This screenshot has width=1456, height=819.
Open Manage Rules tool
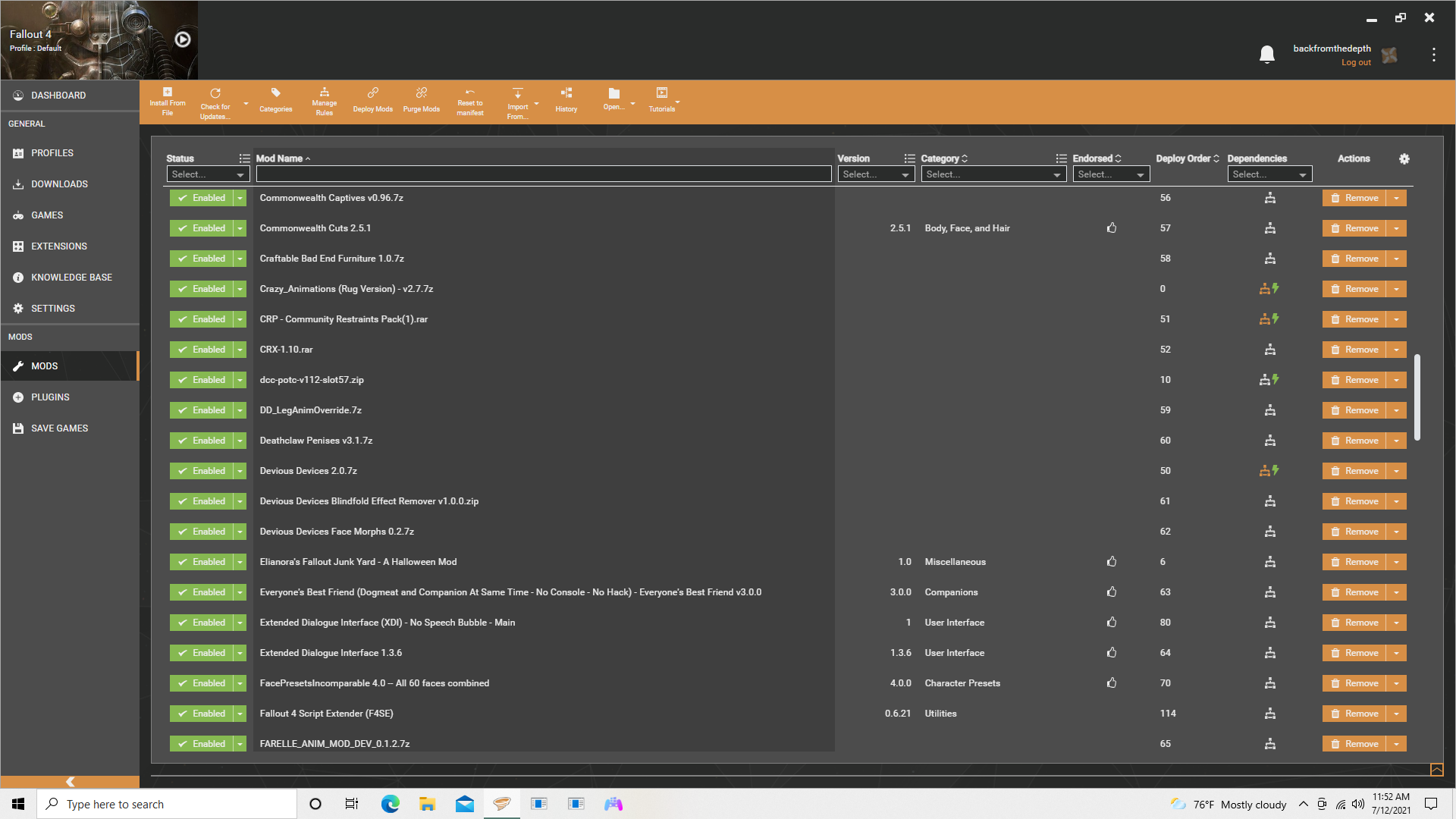coord(325,92)
